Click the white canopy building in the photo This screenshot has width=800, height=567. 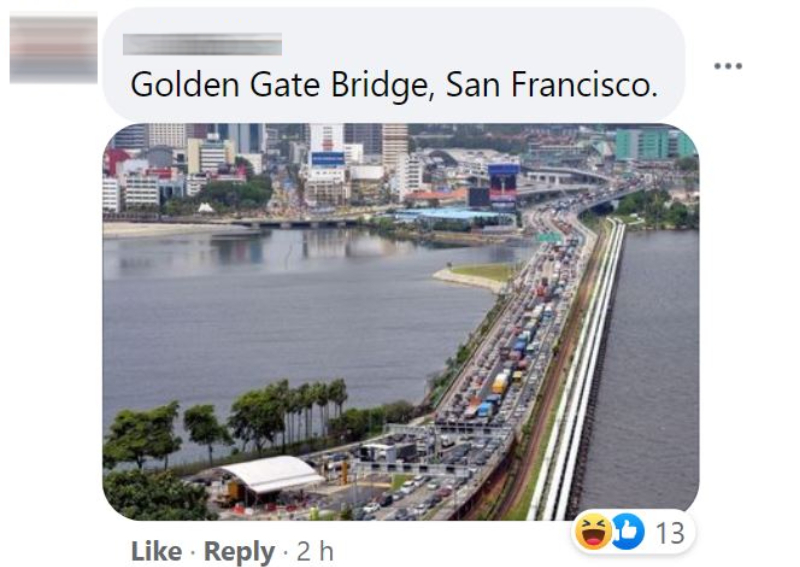coord(271,475)
